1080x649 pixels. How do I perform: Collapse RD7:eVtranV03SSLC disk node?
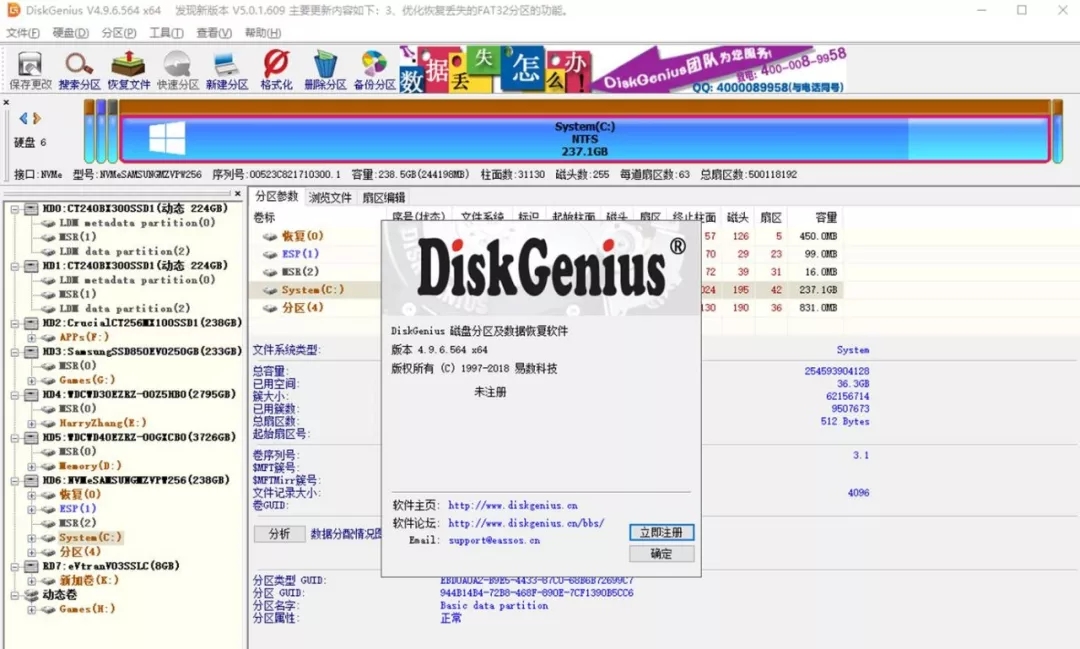(14, 566)
